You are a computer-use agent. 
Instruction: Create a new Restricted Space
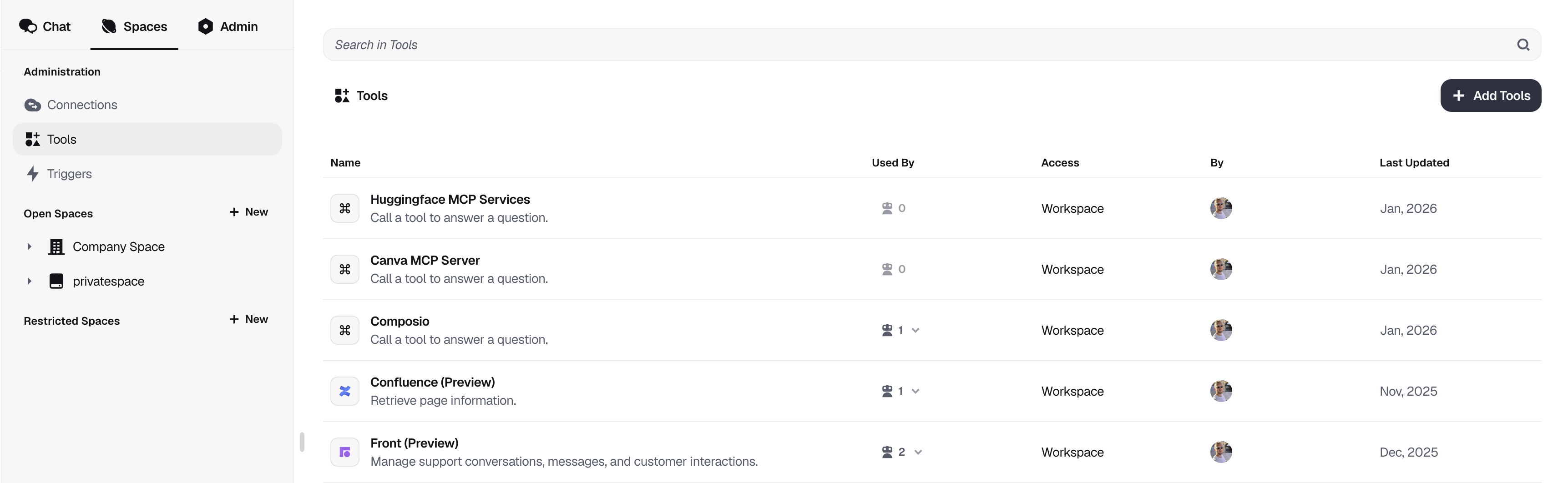click(249, 319)
